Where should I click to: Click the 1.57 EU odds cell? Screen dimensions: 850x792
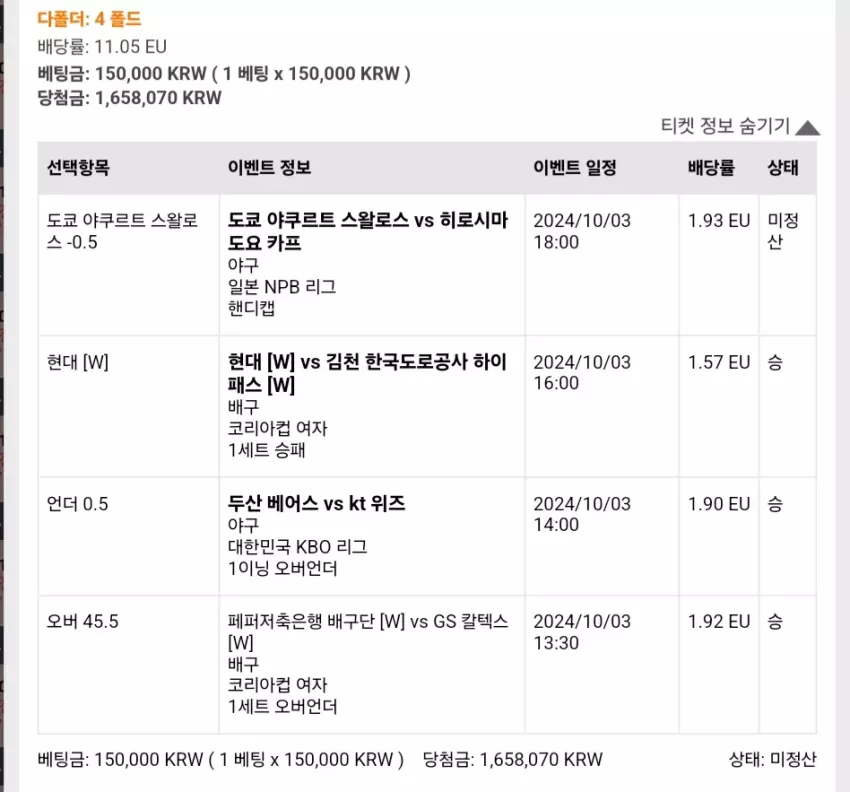coord(719,362)
